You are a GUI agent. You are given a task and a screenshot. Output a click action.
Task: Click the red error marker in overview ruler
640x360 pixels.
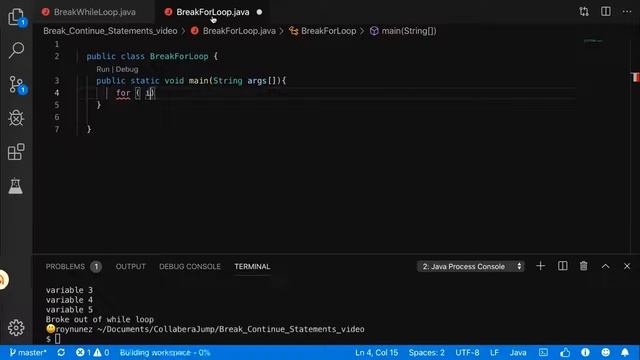(635, 77)
